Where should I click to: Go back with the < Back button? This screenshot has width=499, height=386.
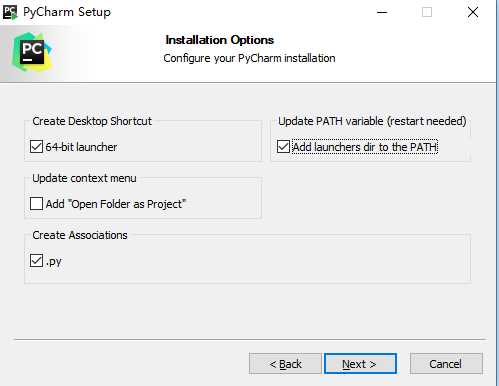pyautogui.click(x=285, y=364)
